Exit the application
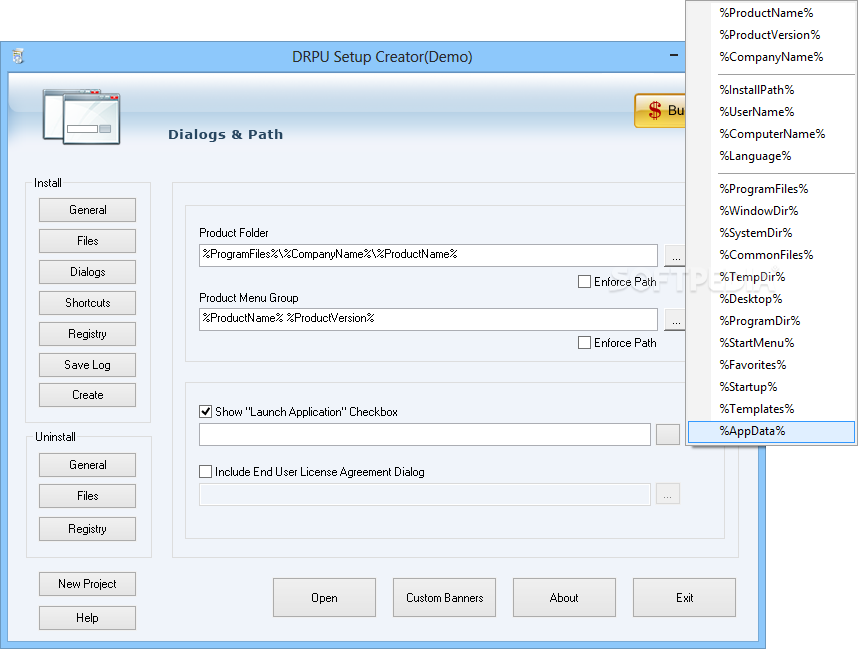Screen dimensions: 858x649 [x=685, y=598]
